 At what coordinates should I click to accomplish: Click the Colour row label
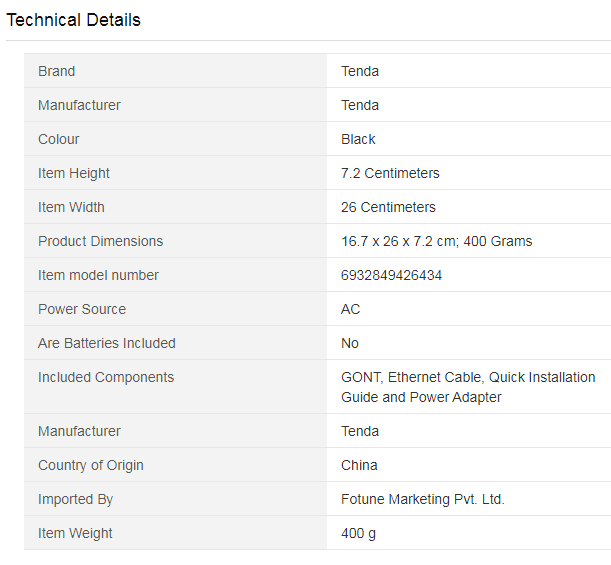(x=58, y=139)
